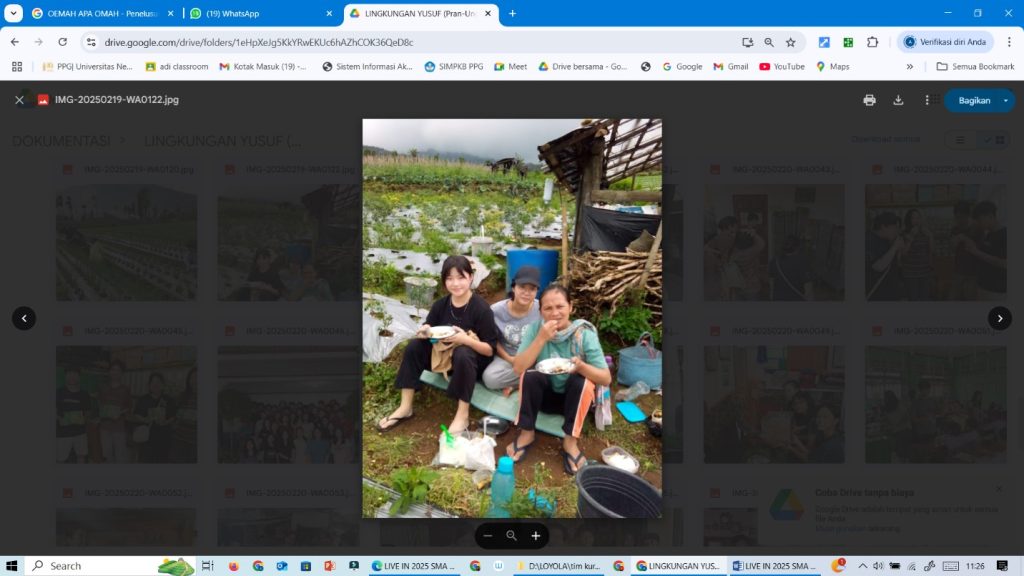Open the Chrome tab search chevron

14,13
